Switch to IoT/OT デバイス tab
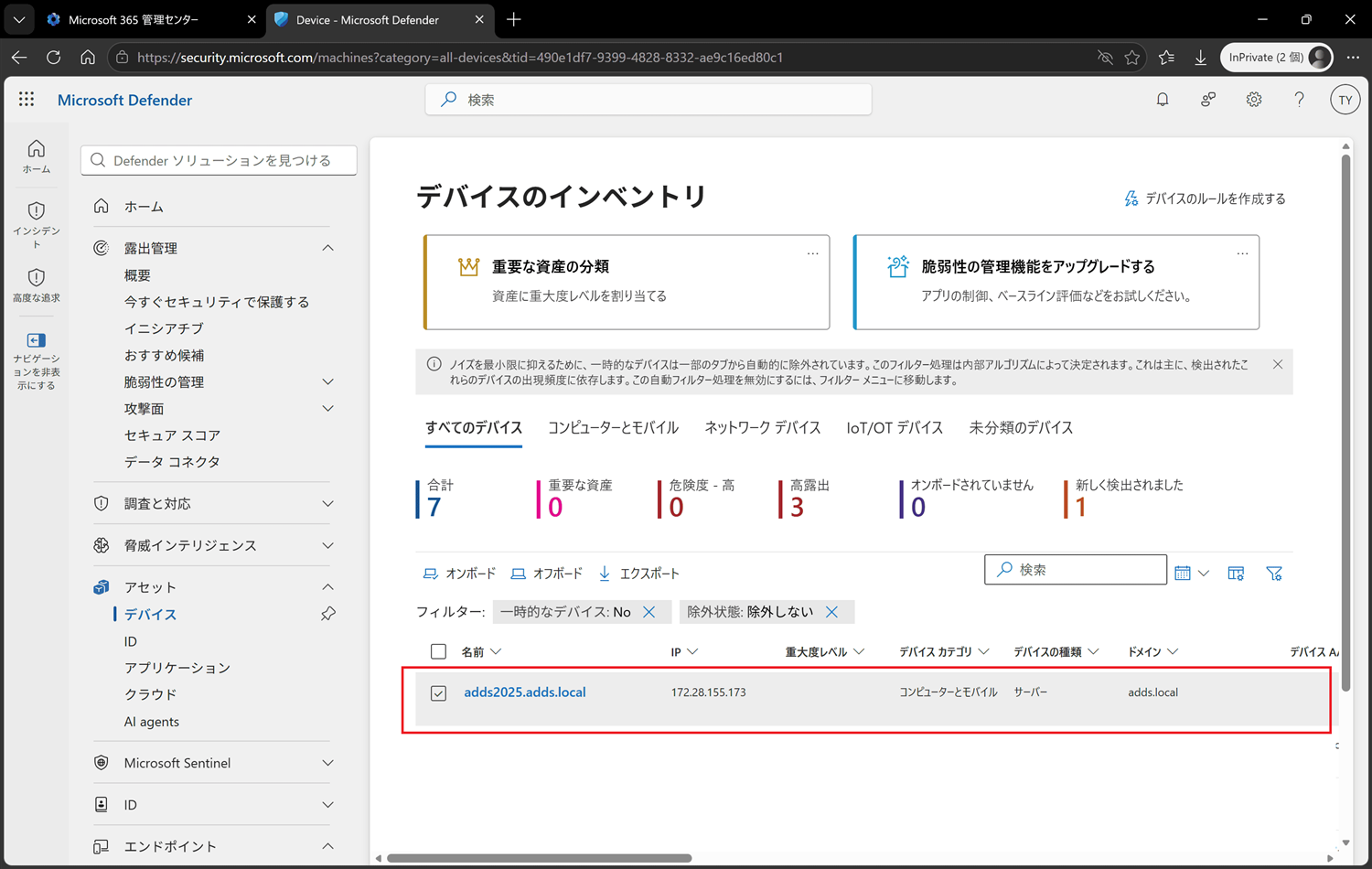Viewport: 1372px width, 869px height. 895,427
